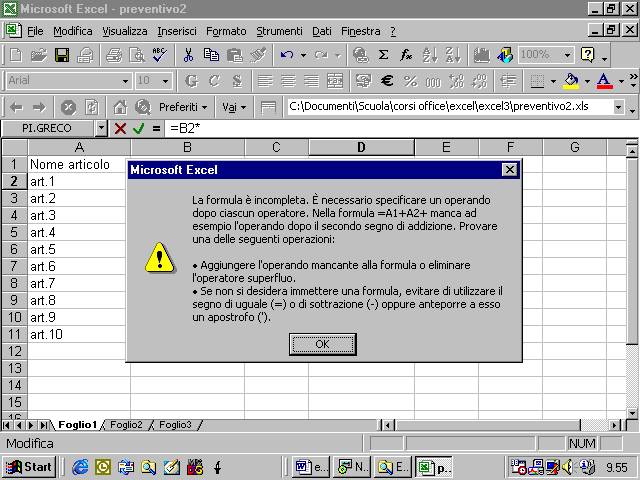Viewport: 640px width, 480px height.
Task: Click the formula bar equals button
Action: (x=156, y=129)
